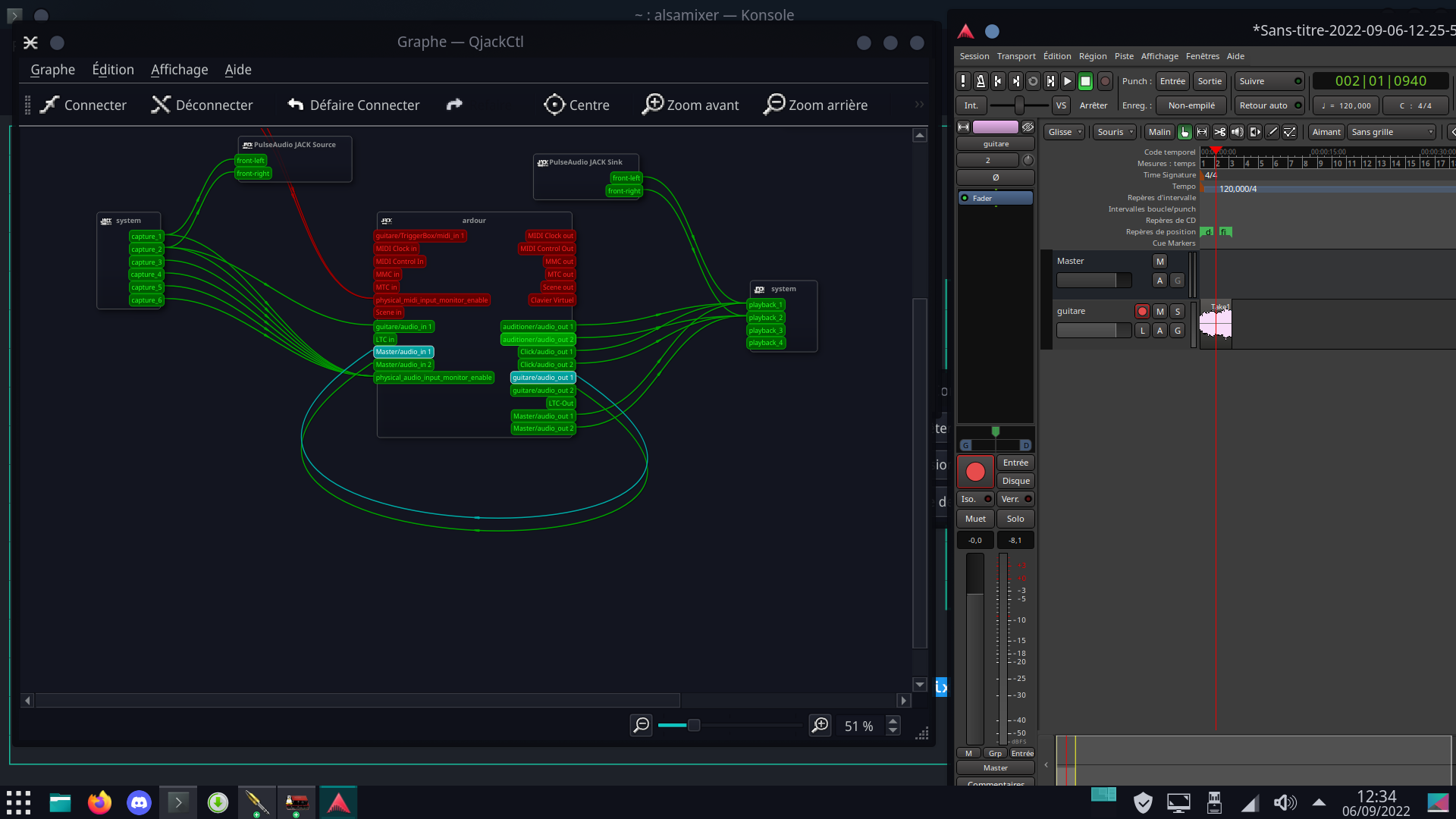Toggle the metronome click button

pos(981,81)
